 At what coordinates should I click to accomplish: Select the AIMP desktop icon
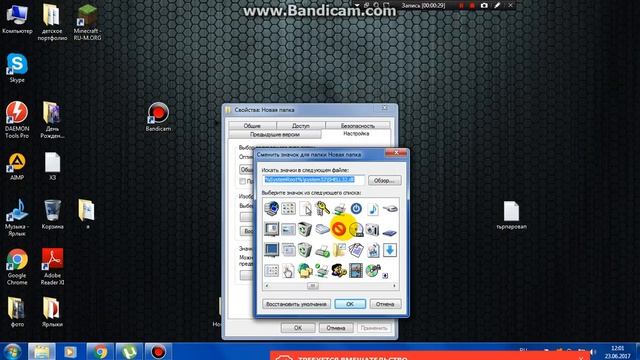tap(17, 167)
